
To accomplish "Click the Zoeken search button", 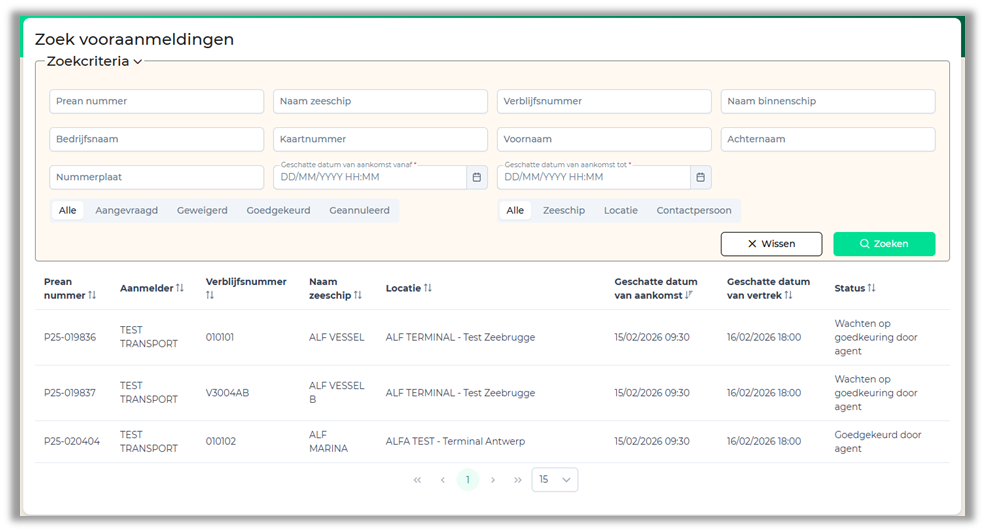I will [x=884, y=244].
